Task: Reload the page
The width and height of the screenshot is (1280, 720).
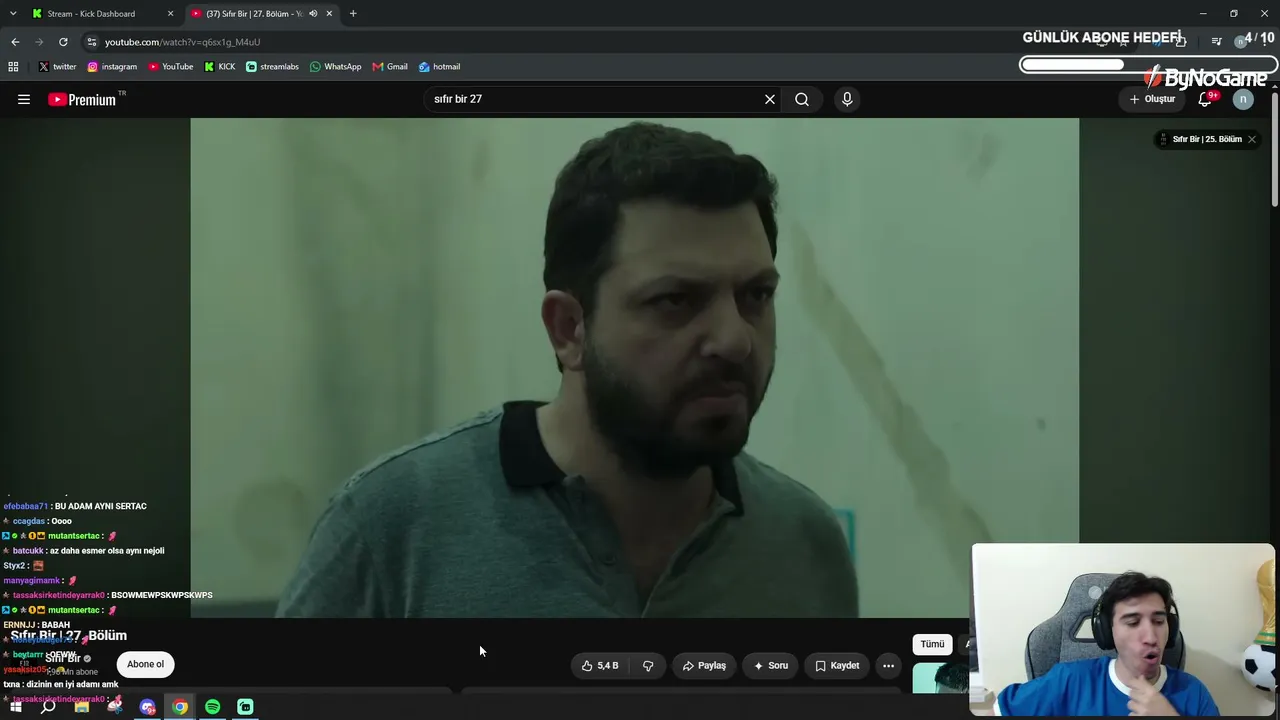Action: tap(63, 42)
